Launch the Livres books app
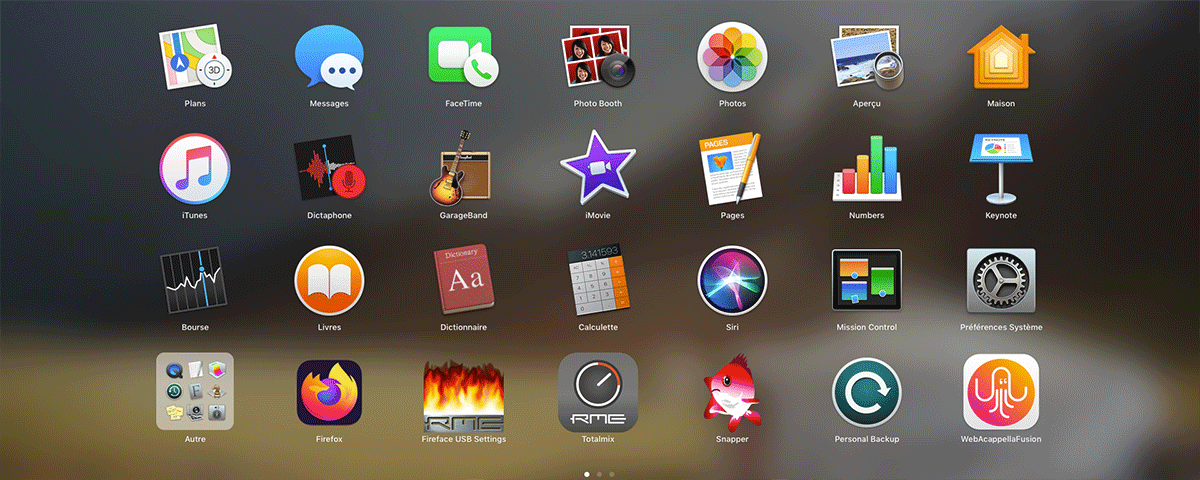Viewport: 1200px width, 480px height. tap(329, 281)
